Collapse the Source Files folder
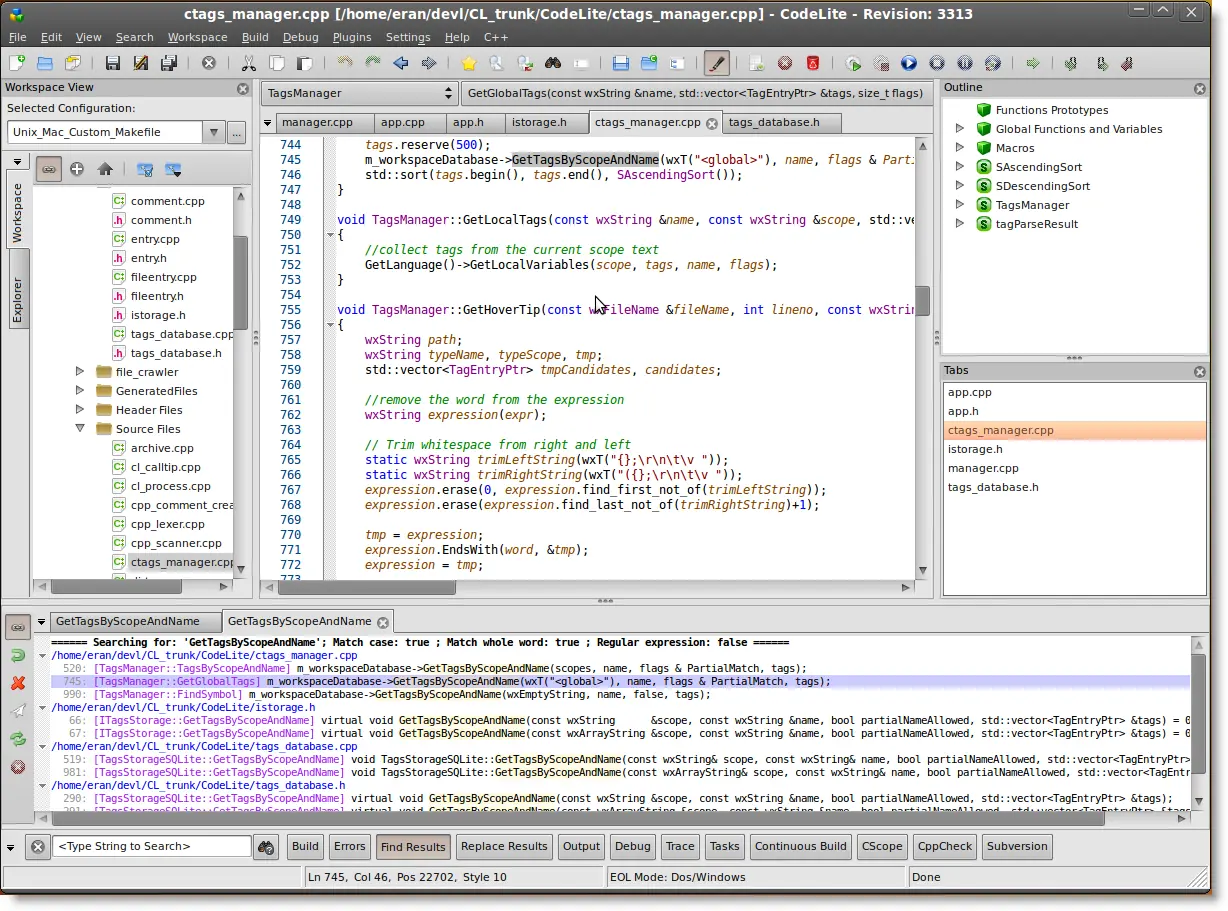Screen dimensions: 1228x911 [80, 429]
